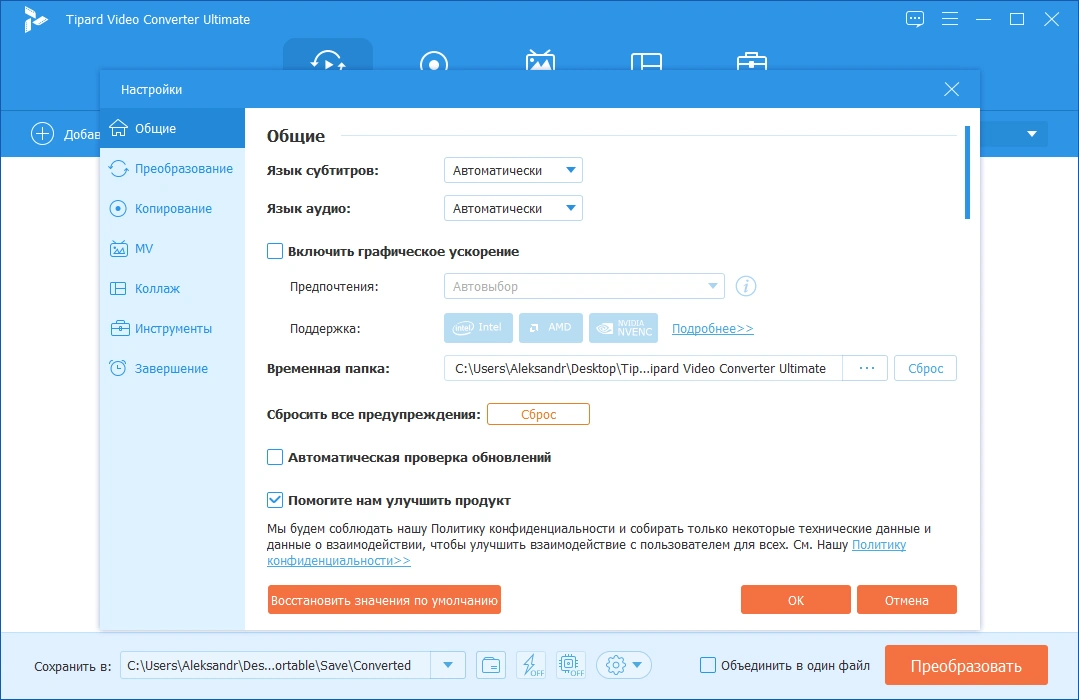The width and height of the screenshot is (1079, 700).
Task: Switch to the Инструменты settings tab
Action: pyautogui.click(x=172, y=328)
